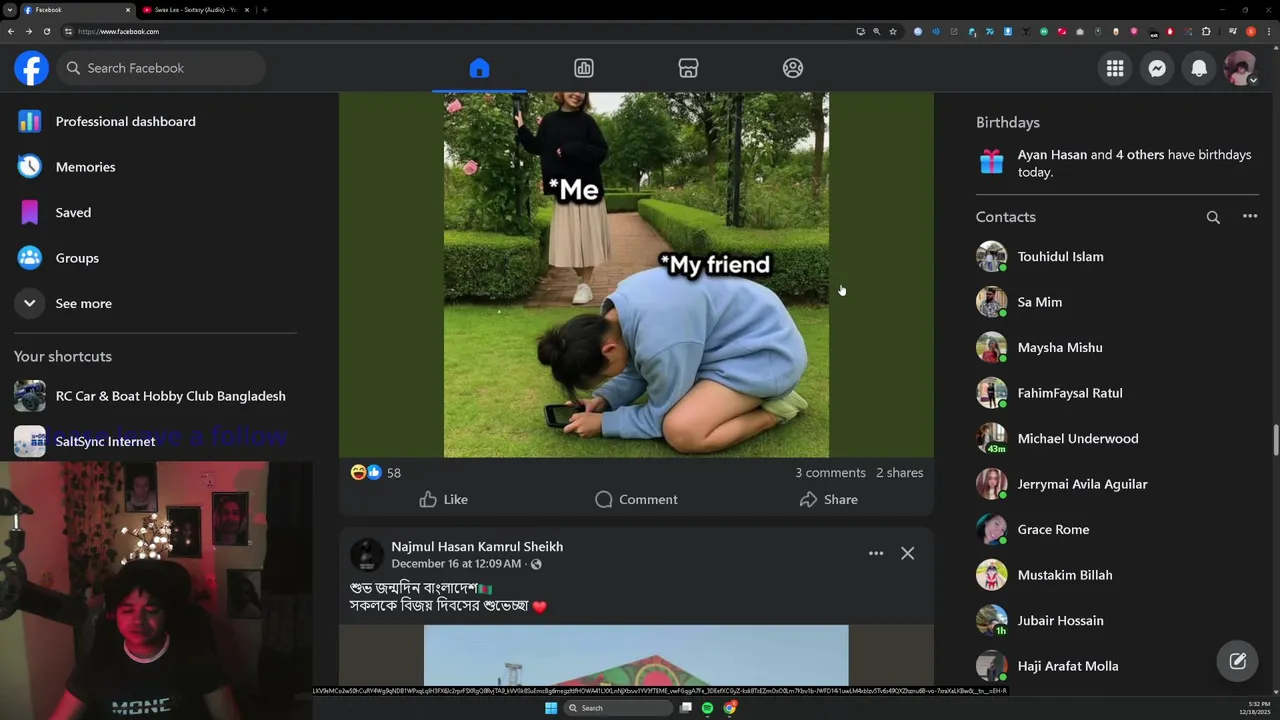1280x720 pixels.
Task: Open chat with Mustakim Billah
Action: pos(1117,575)
